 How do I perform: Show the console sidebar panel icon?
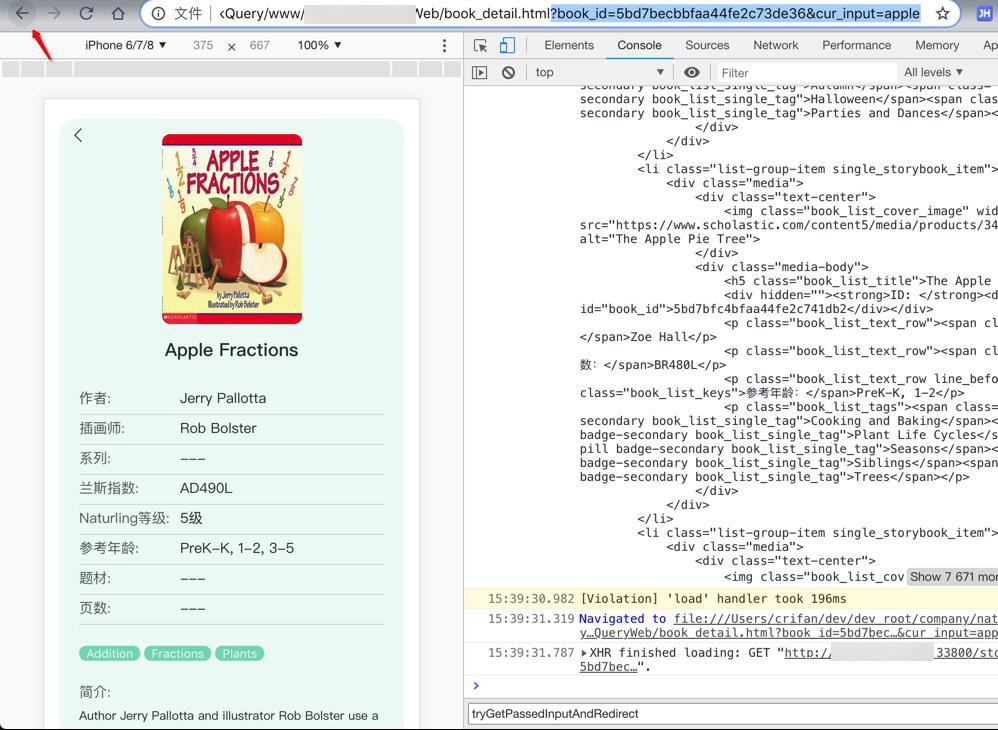click(x=480, y=72)
